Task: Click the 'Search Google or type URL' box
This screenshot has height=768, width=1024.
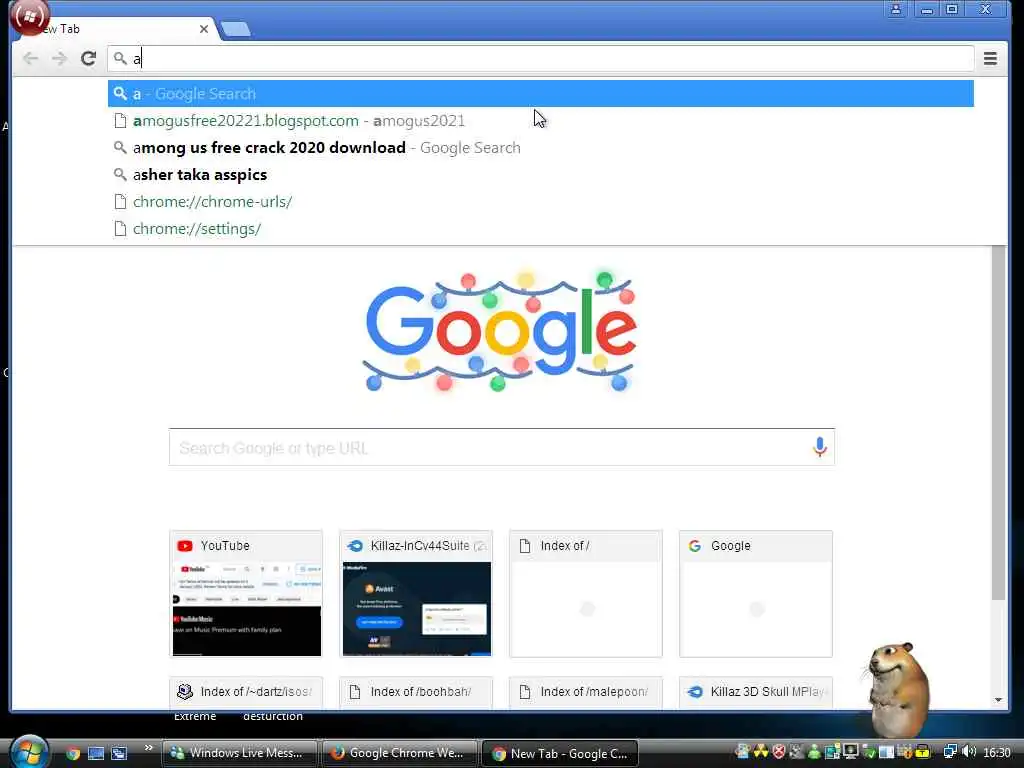Action: pyautogui.click(x=502, y=447)
